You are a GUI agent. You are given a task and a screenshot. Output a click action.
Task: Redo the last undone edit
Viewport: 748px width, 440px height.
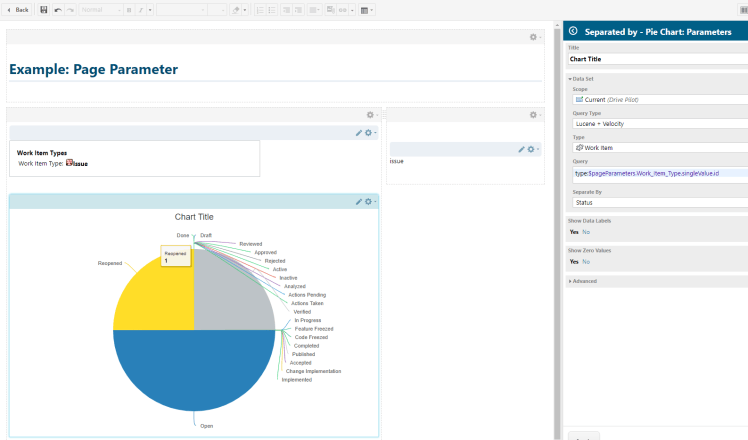pyautogui.click(x=70, y=10)
